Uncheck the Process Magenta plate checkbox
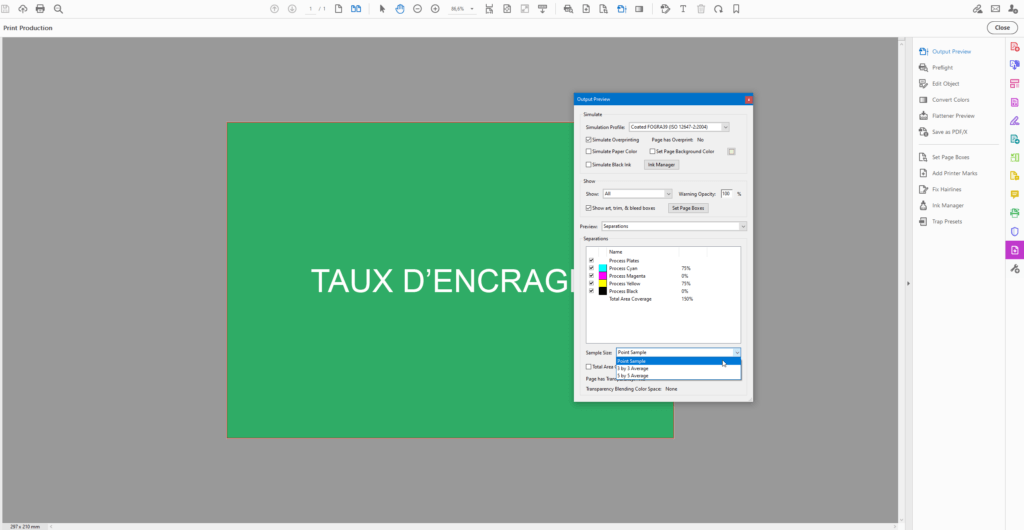The height and width of the screenshot is (530, 1024). (x=591, y=276)
